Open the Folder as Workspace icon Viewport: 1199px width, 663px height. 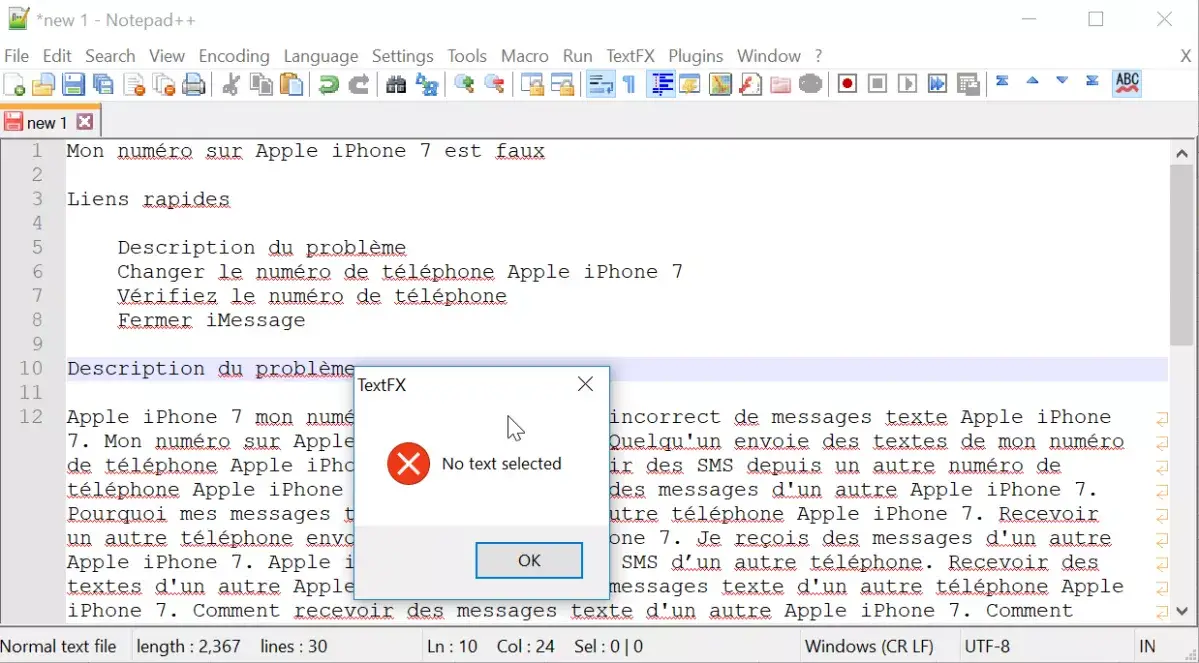pyautogui.click(x=780, y=84)
